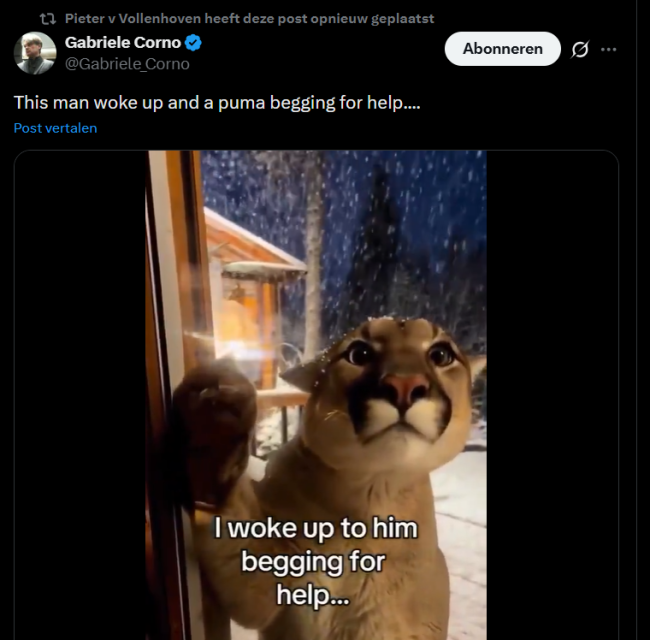Open the three-dot more options menu
This screenshot has height=640, width=650.
609,49
